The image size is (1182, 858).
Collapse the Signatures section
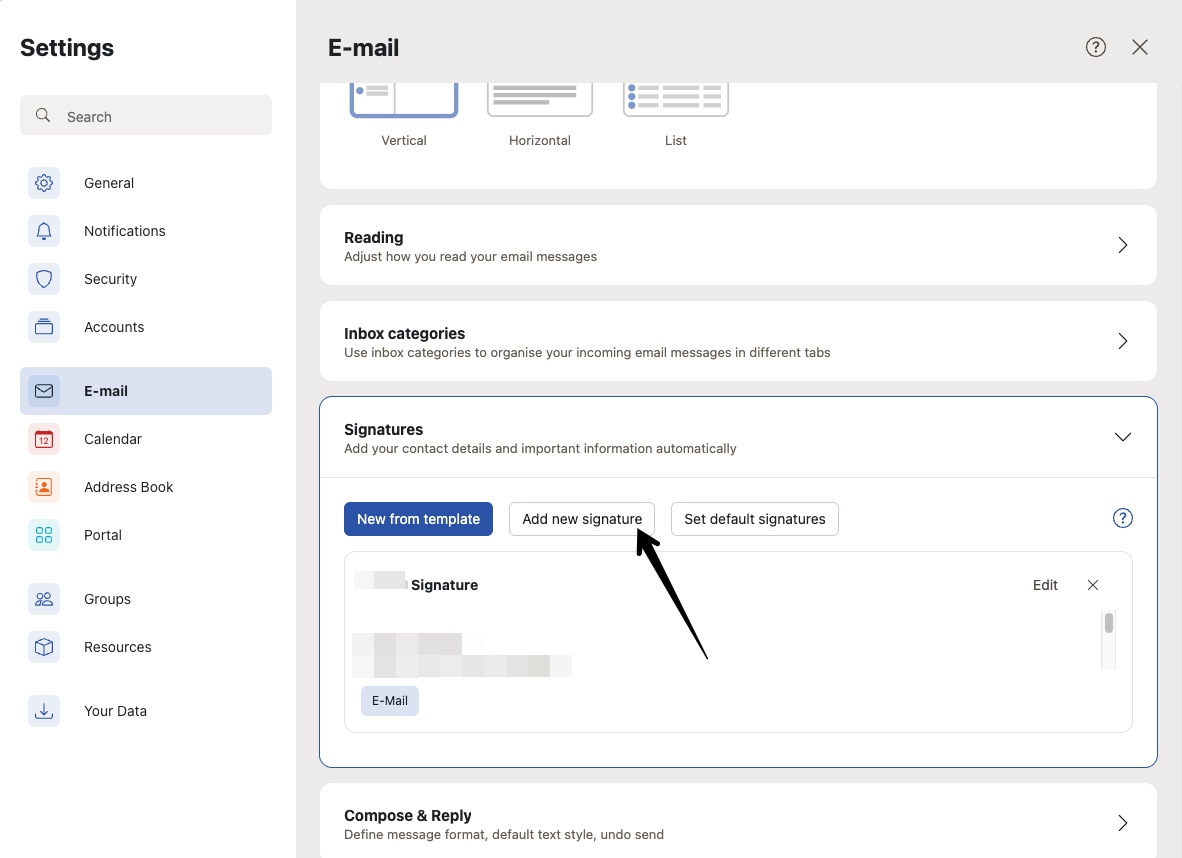[1122, 437]
